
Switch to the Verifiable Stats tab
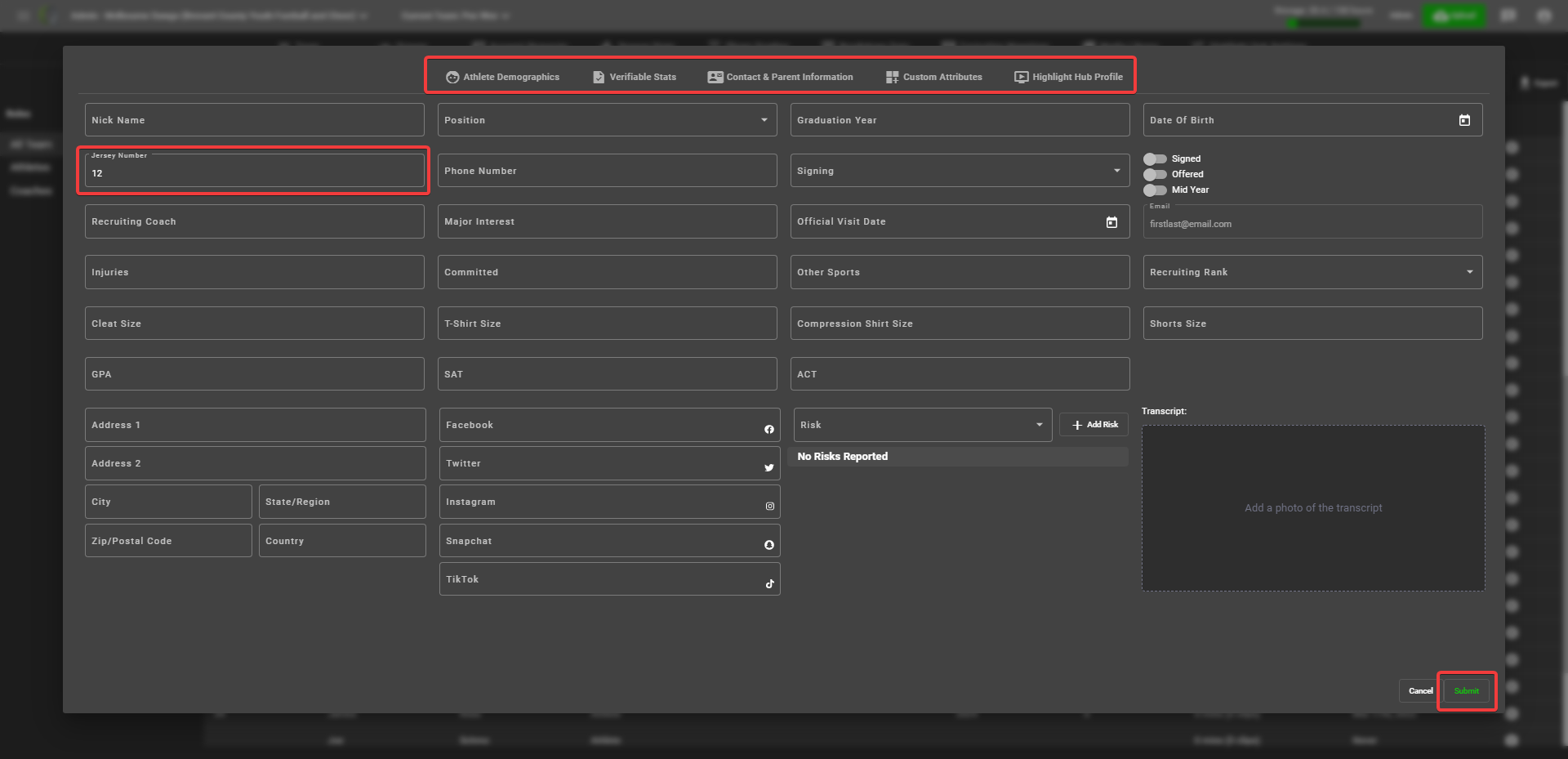click(x=635, y=77)
